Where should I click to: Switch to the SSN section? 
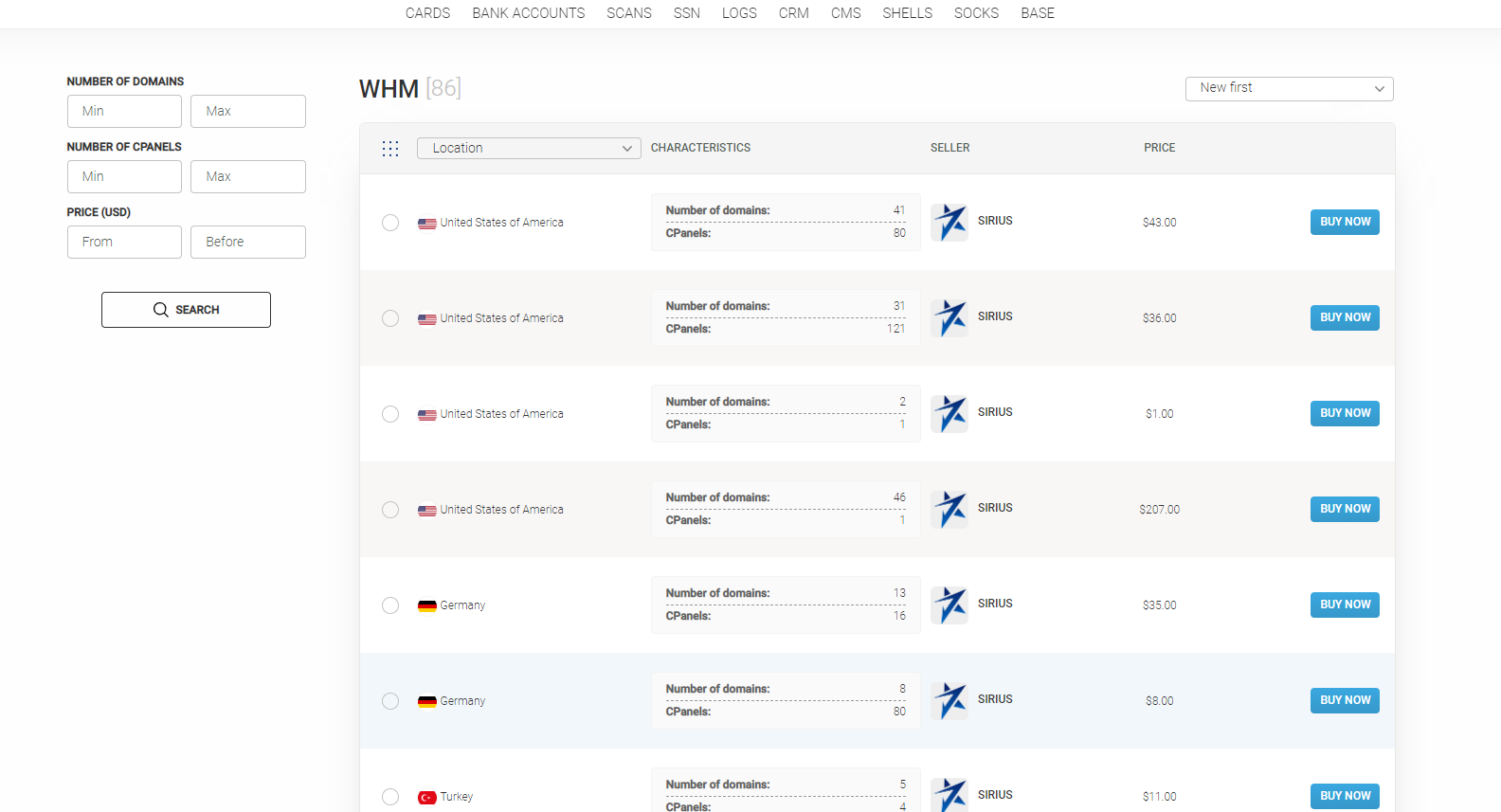[687, 13]
